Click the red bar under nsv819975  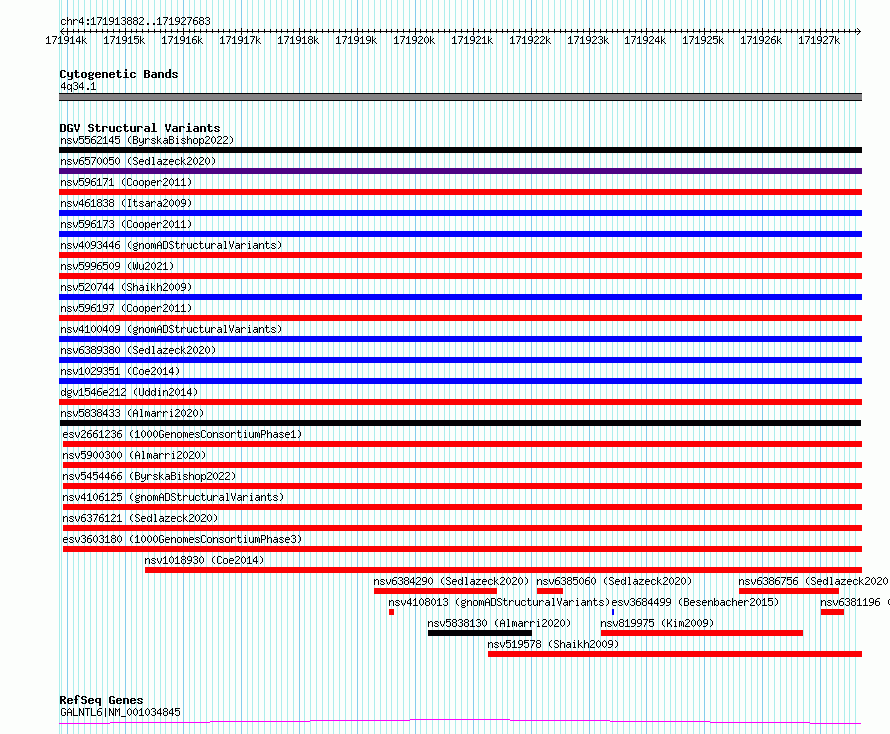(702, 633)
